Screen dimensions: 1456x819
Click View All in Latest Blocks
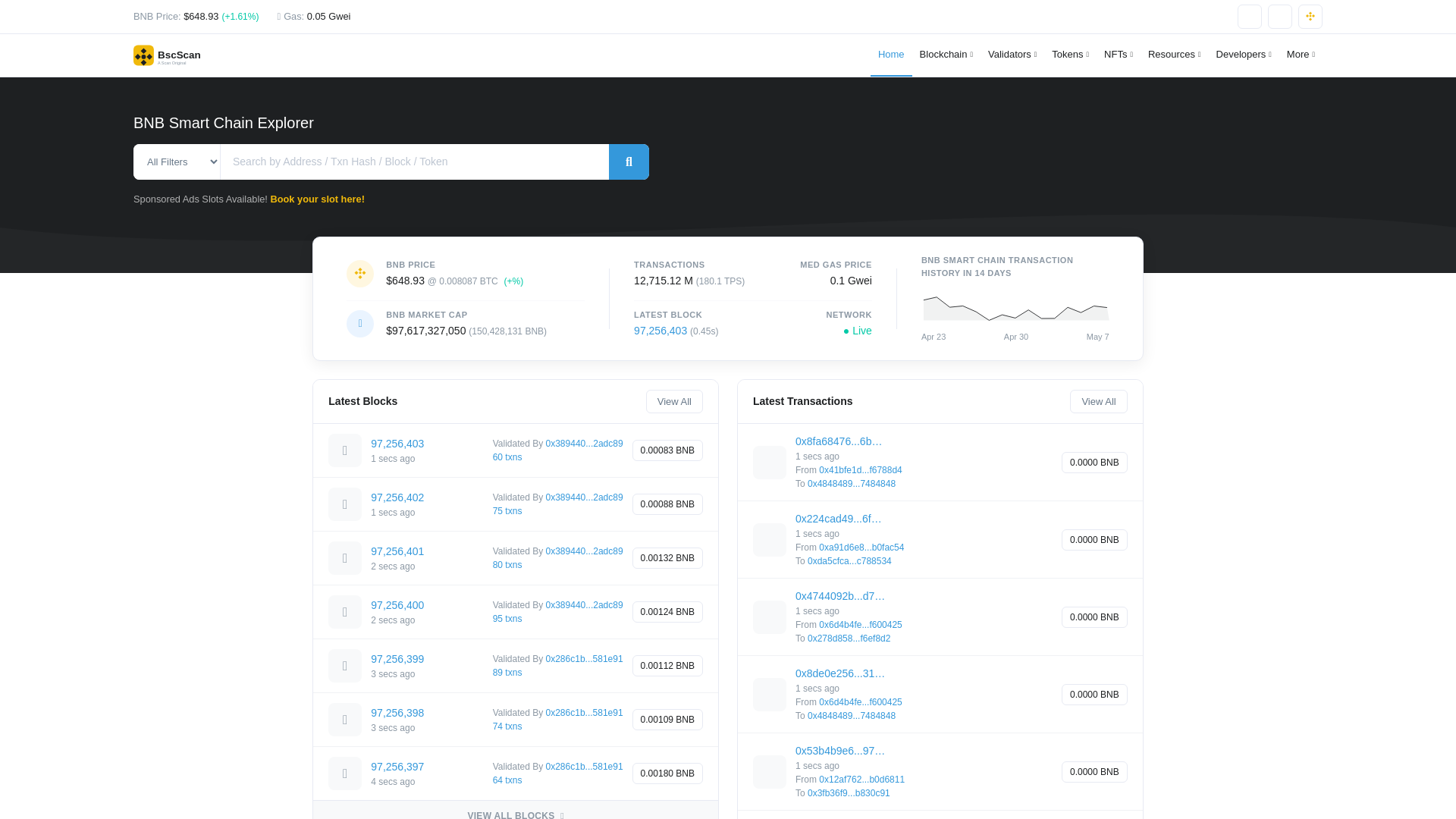(674, 402)
